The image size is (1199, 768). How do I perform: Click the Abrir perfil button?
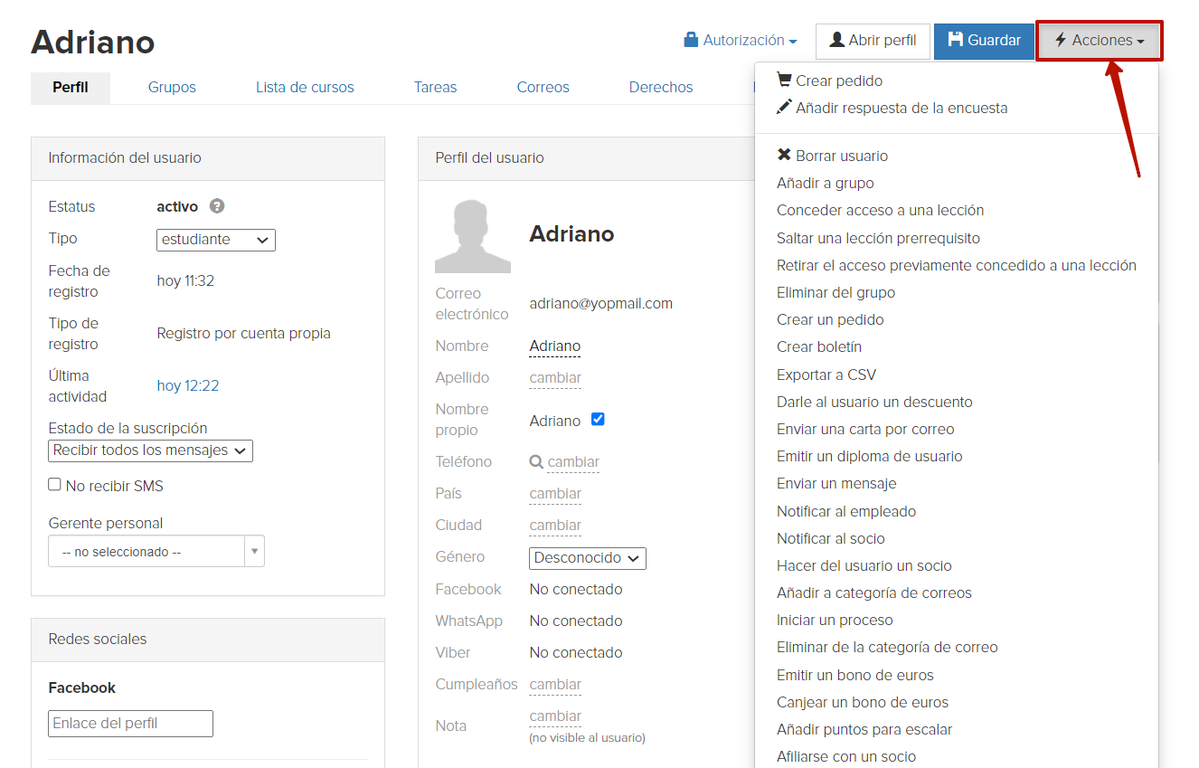point(872,41)
